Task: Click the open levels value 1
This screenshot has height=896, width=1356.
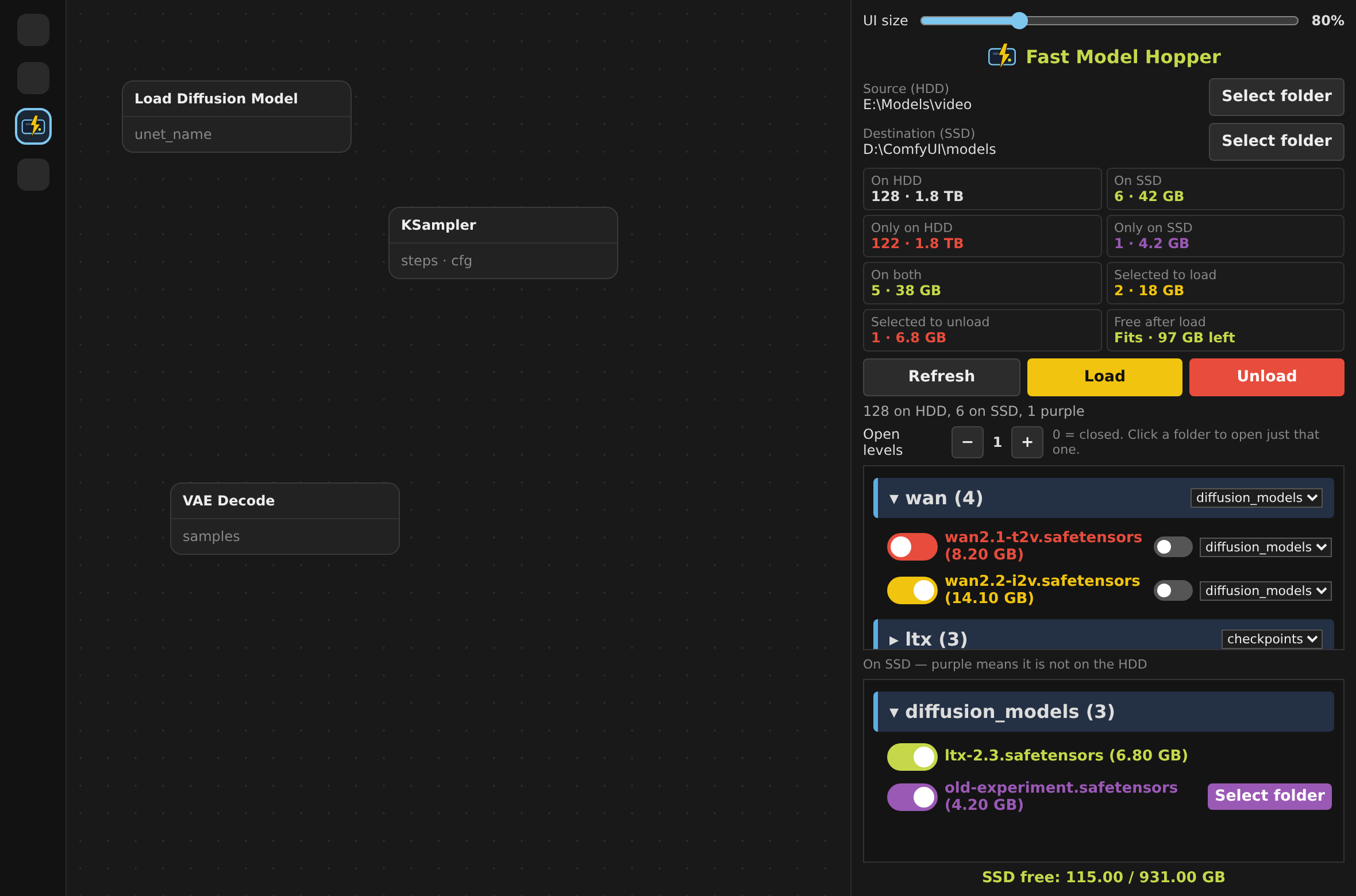Action: point(997,442)
